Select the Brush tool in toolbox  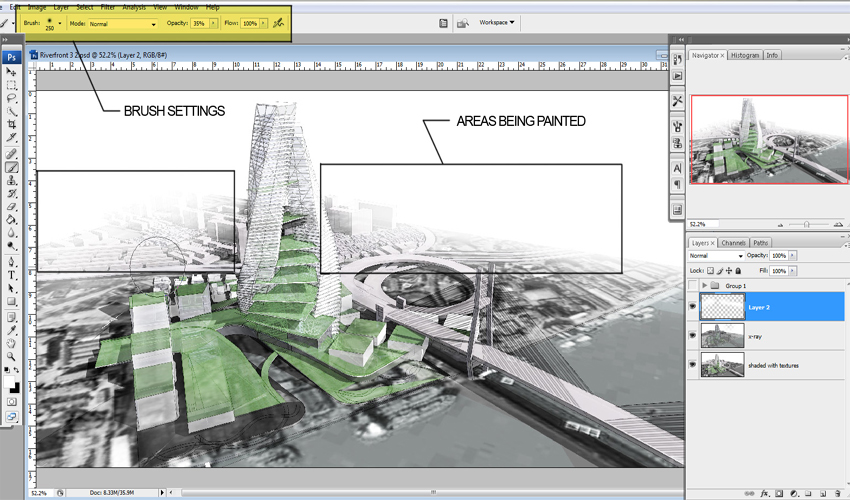(11, 168)
